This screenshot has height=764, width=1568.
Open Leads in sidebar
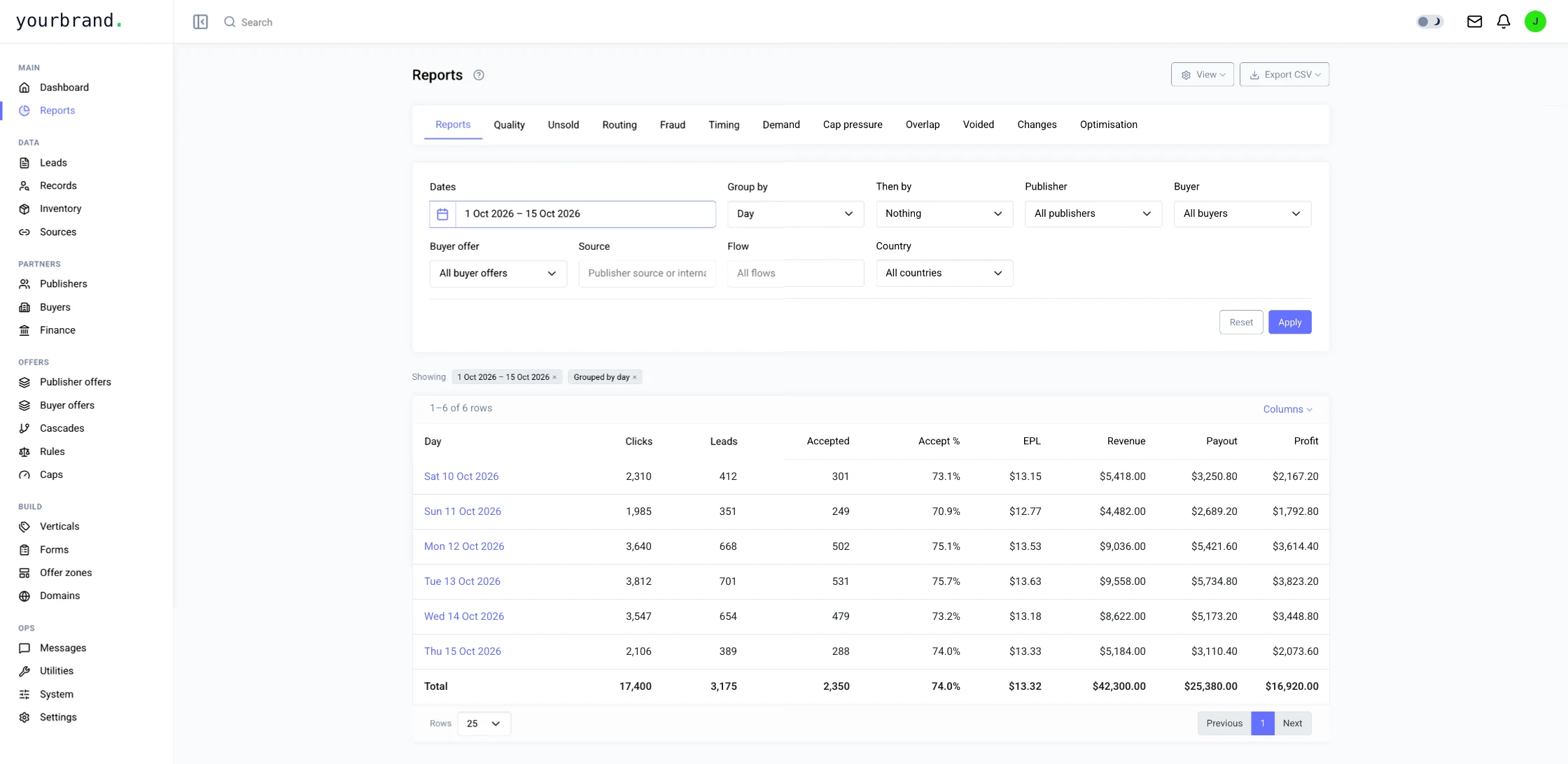coord(53,163)
